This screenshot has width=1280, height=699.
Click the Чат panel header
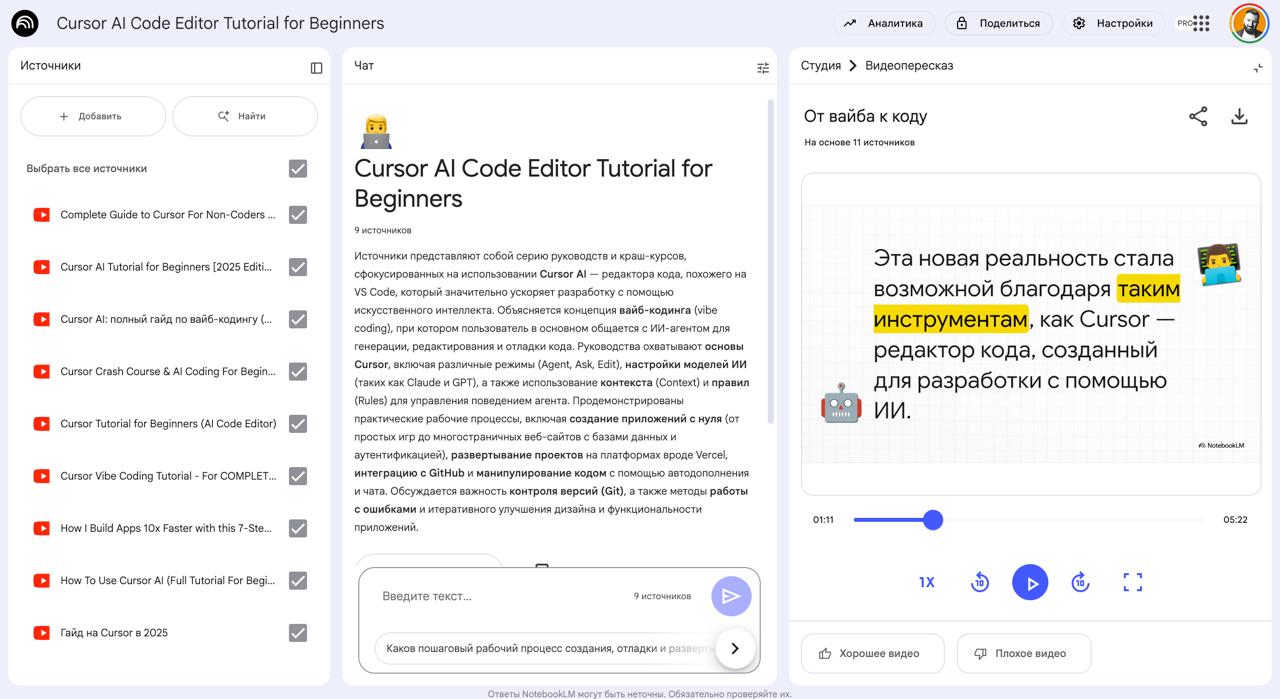364,66
